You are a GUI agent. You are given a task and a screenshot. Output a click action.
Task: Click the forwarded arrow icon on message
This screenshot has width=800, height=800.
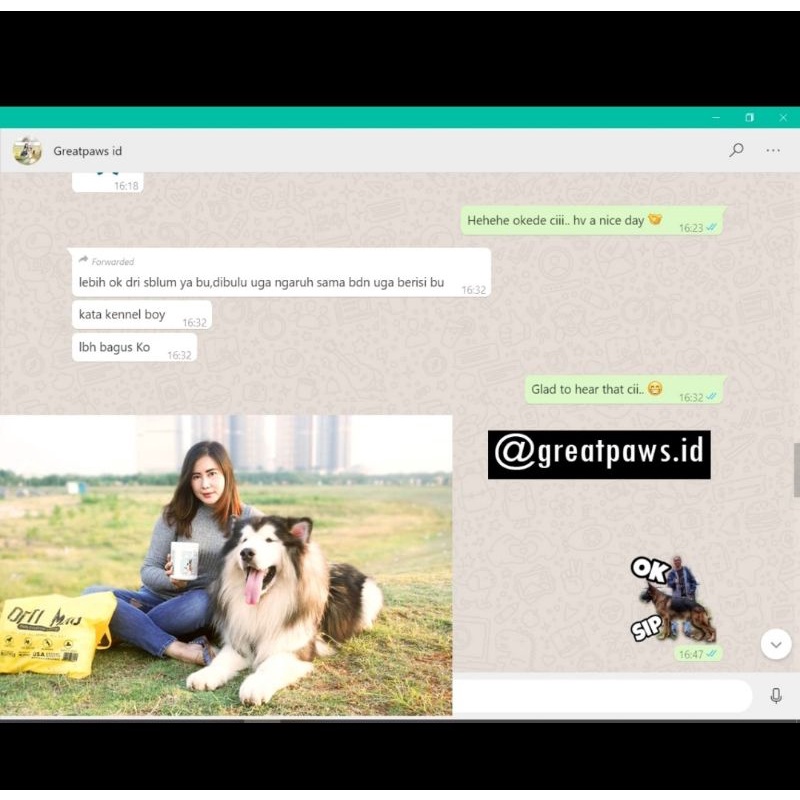[x=83, y=261]
